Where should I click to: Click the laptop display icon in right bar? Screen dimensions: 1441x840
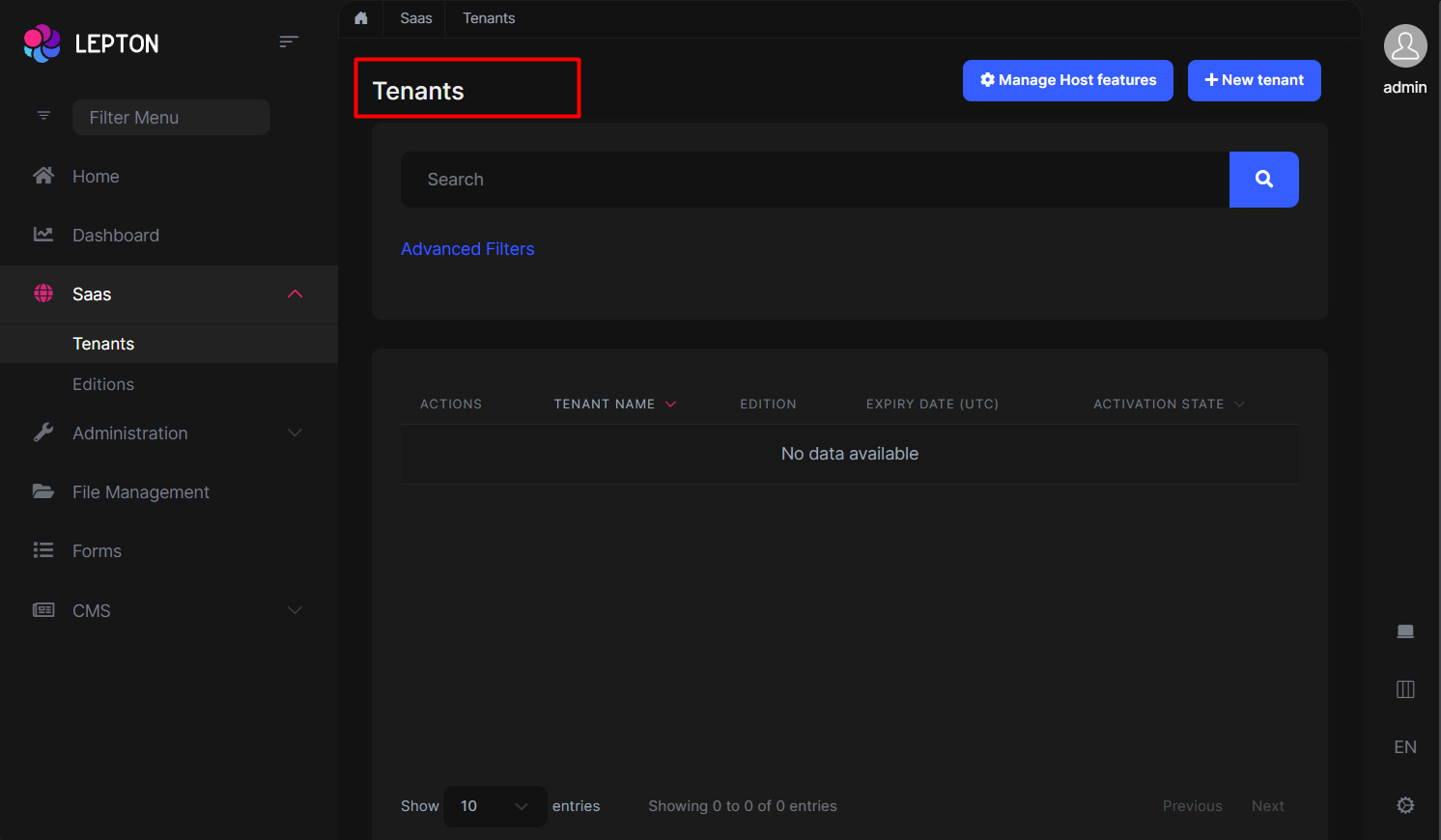coord(1405,631)
